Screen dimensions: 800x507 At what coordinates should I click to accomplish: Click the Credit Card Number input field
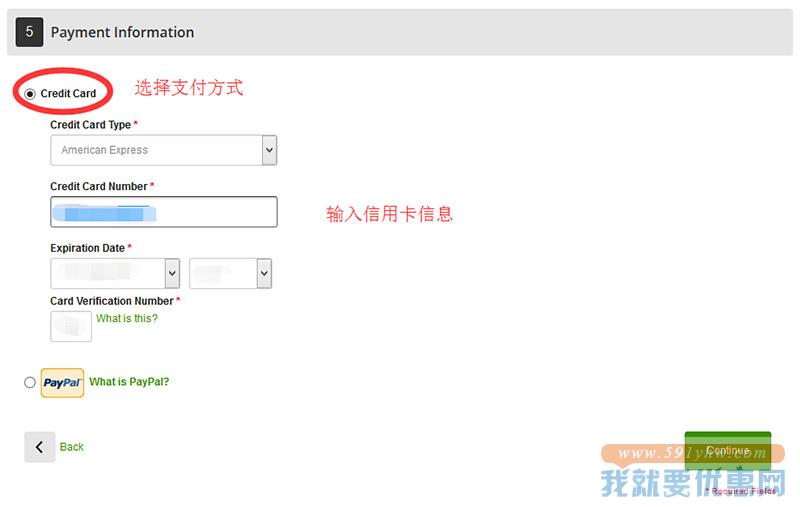tap(164, 212)
